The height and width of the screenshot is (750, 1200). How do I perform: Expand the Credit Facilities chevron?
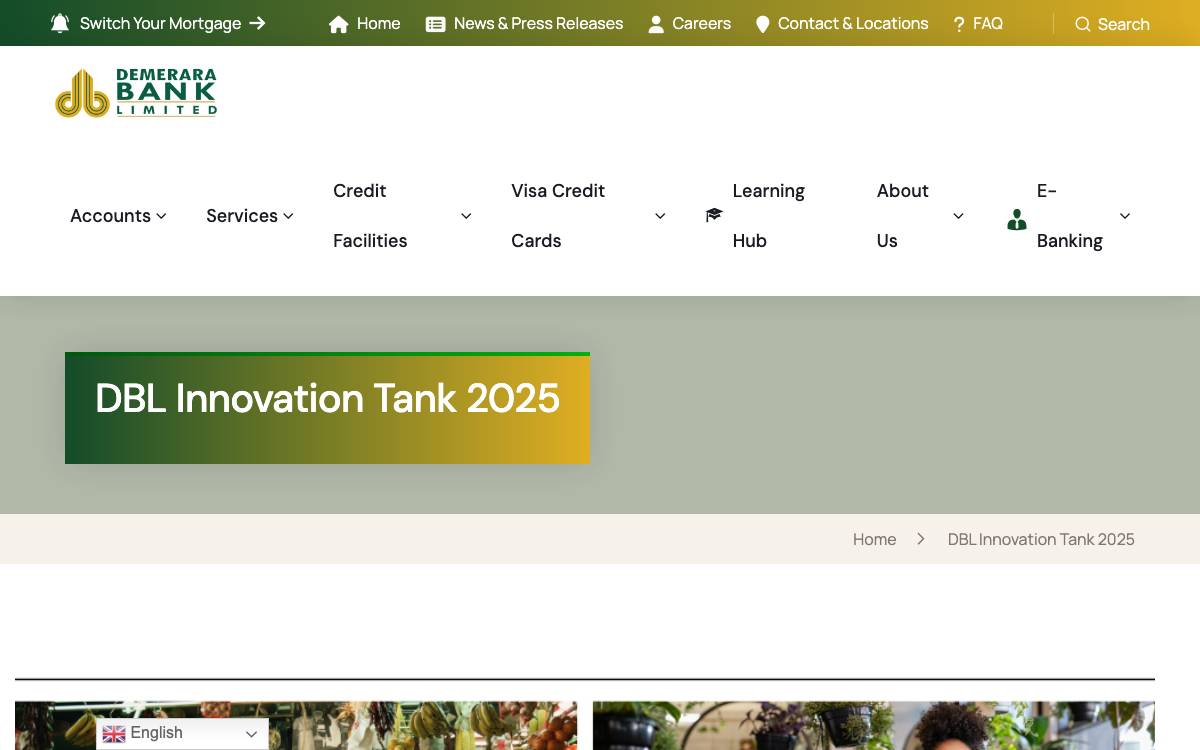(466, 216)
